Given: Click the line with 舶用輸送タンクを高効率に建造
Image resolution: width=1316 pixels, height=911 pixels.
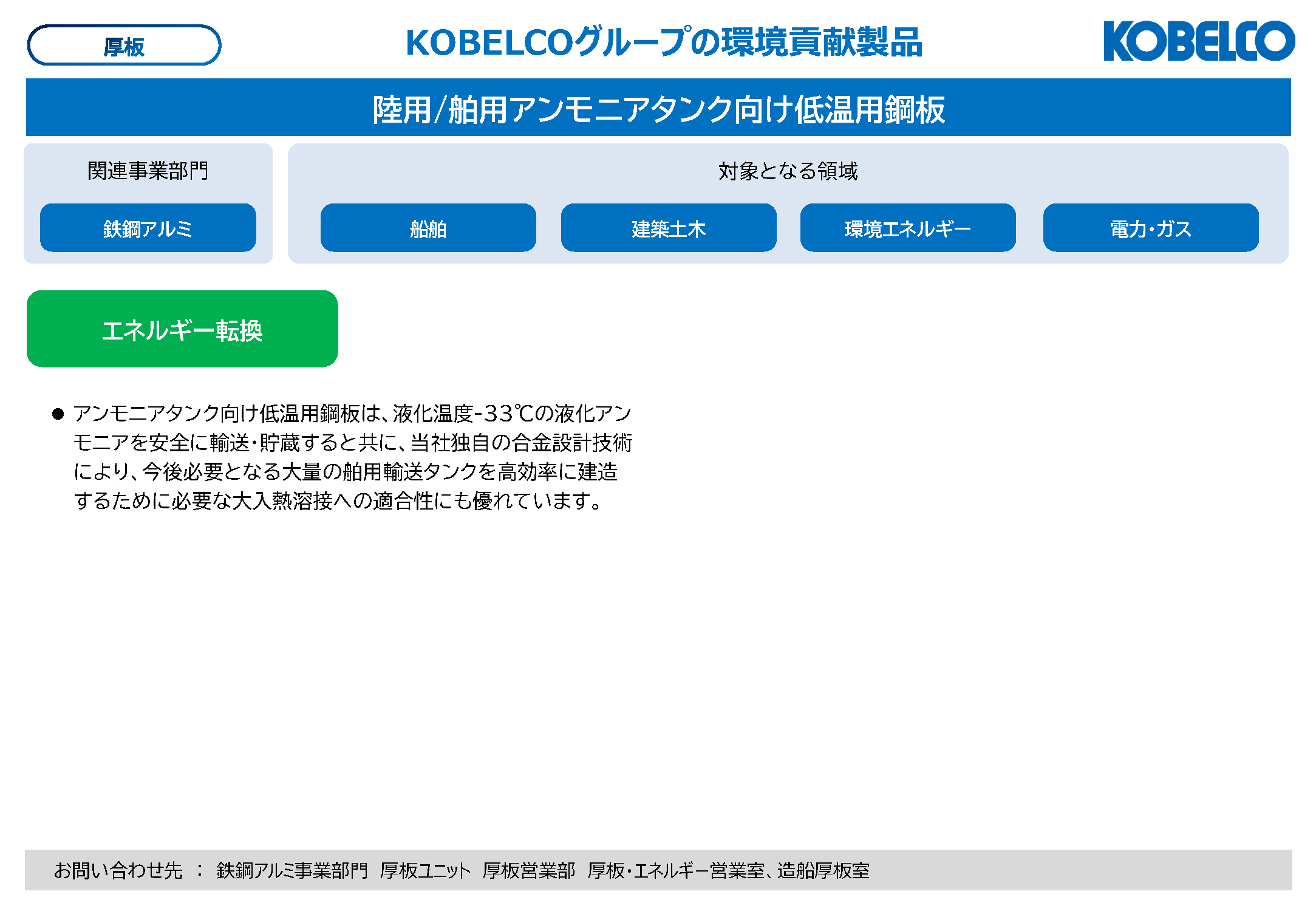Looking at the screenshot, I should tap(346, 472).
